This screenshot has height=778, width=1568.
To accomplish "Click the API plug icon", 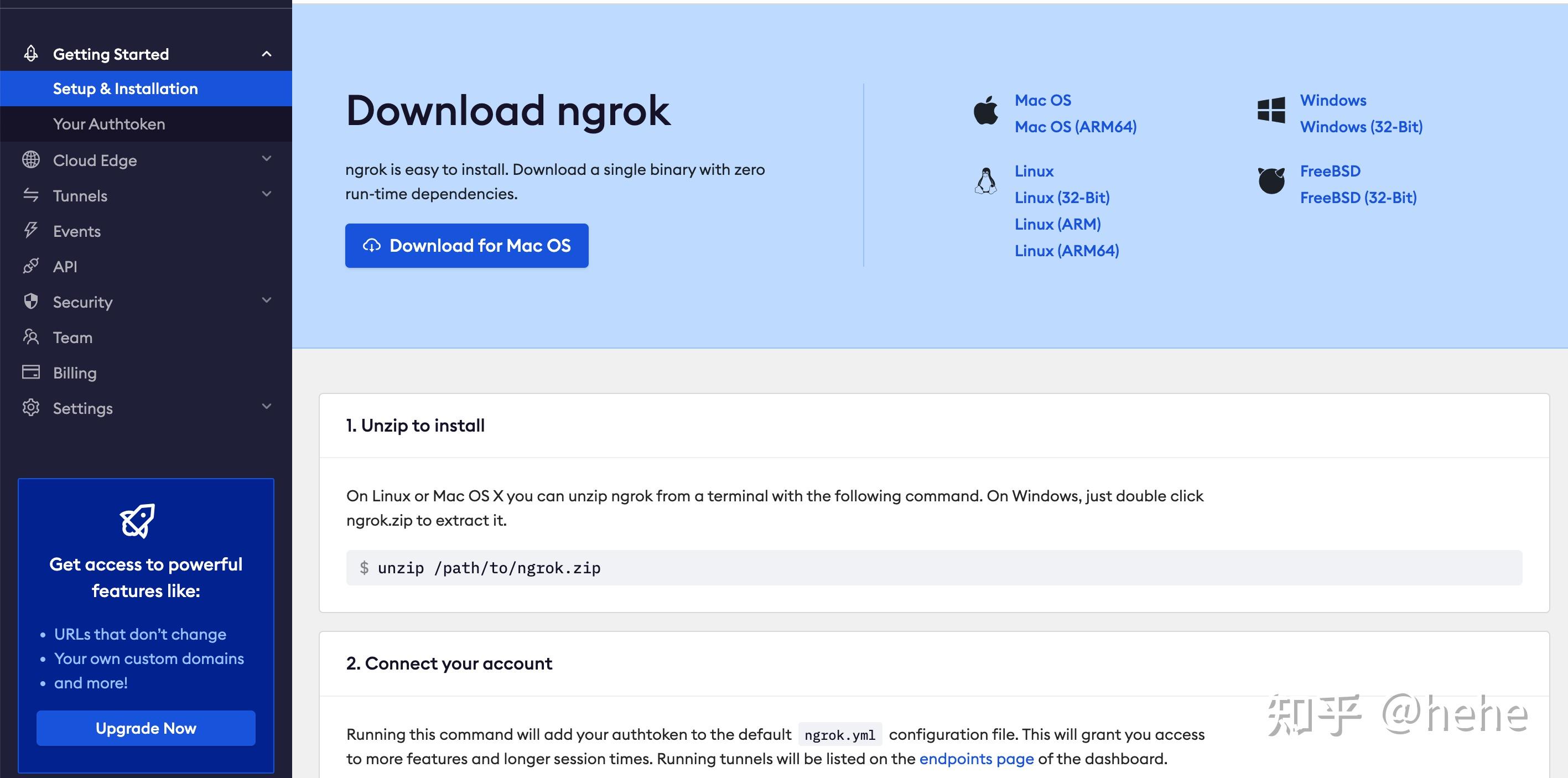I will point(31,266).
